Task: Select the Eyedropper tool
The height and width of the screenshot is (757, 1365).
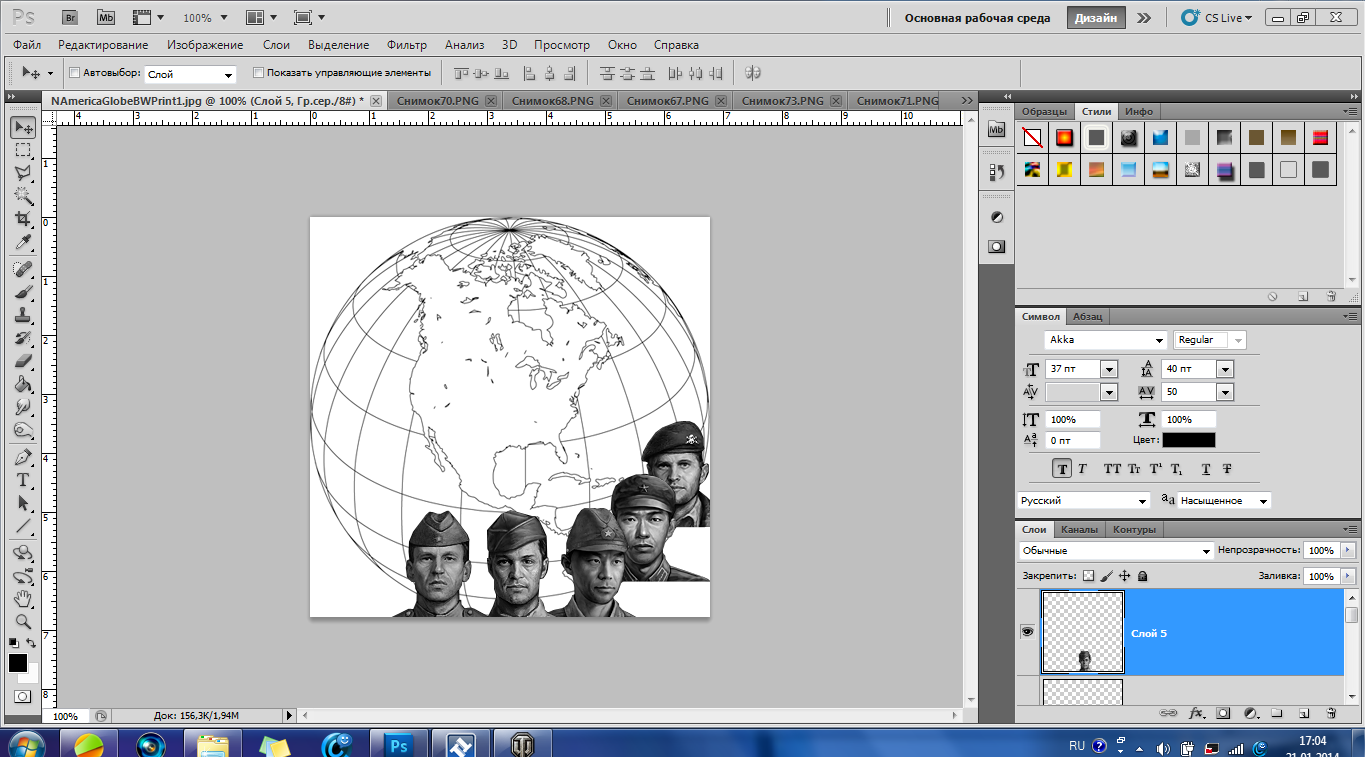Action: point(23,243)
